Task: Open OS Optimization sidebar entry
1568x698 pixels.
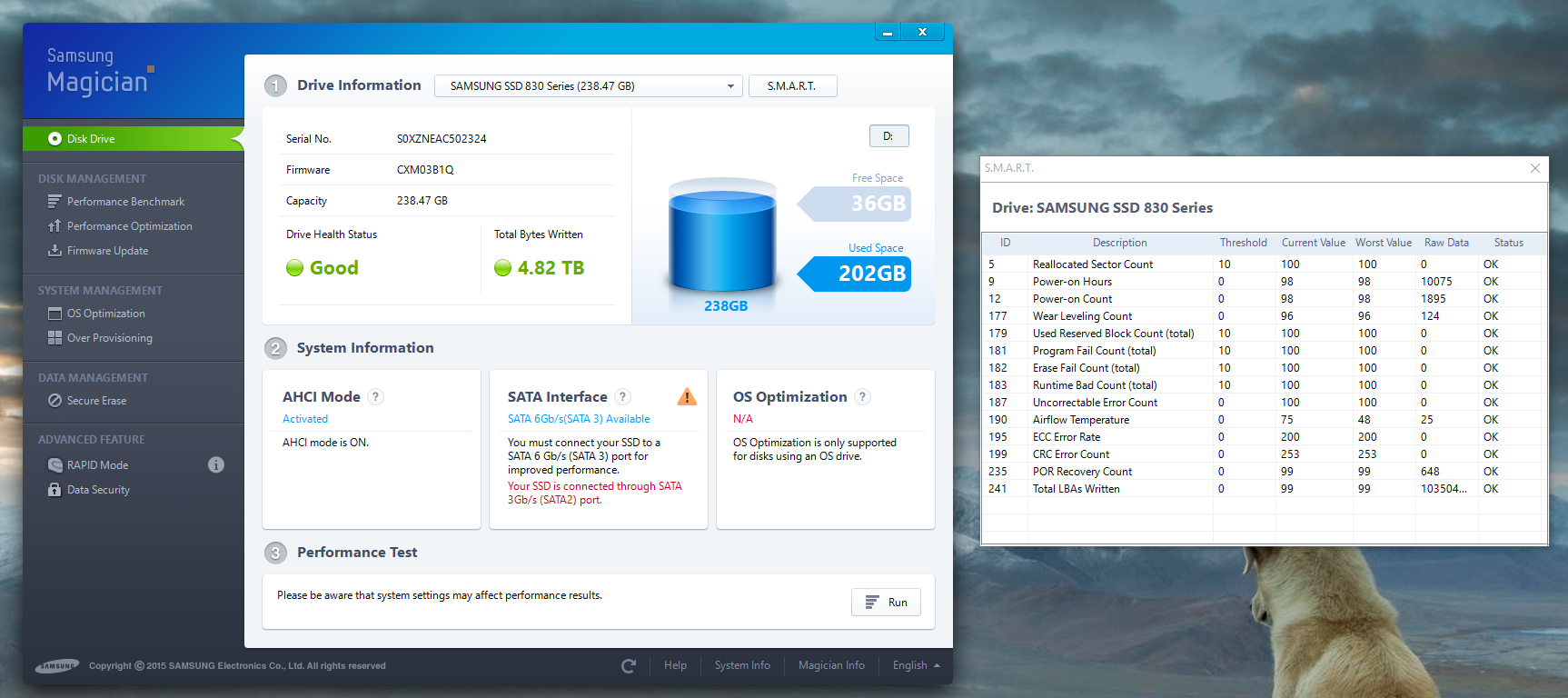Action: pos(105,314)
